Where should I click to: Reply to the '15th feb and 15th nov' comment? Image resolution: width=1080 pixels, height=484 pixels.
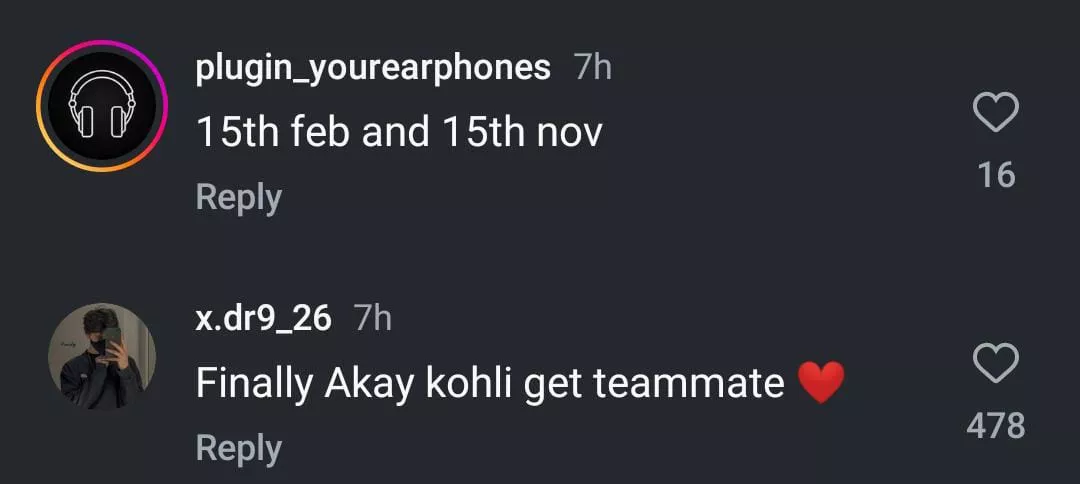(x=238, y=197)
